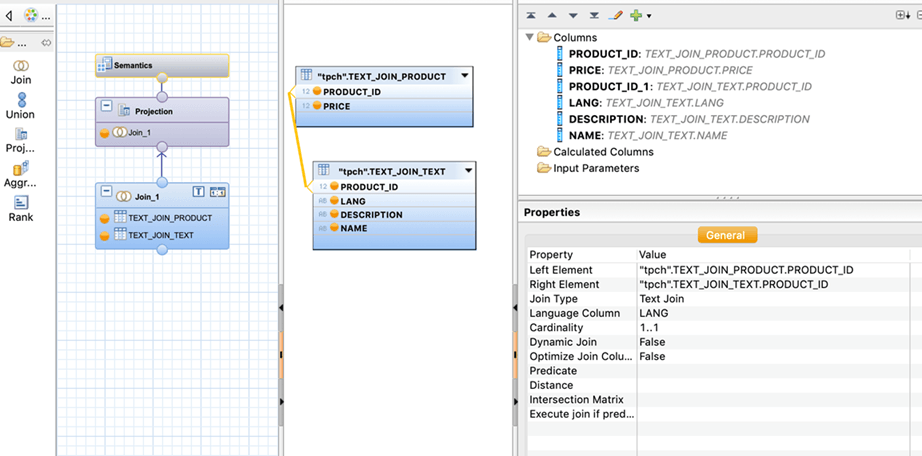The width and height of the screenshot is (922, 456).
Task: Click the pencil edit icon in toolbar
Action: [x=615, y=16]
